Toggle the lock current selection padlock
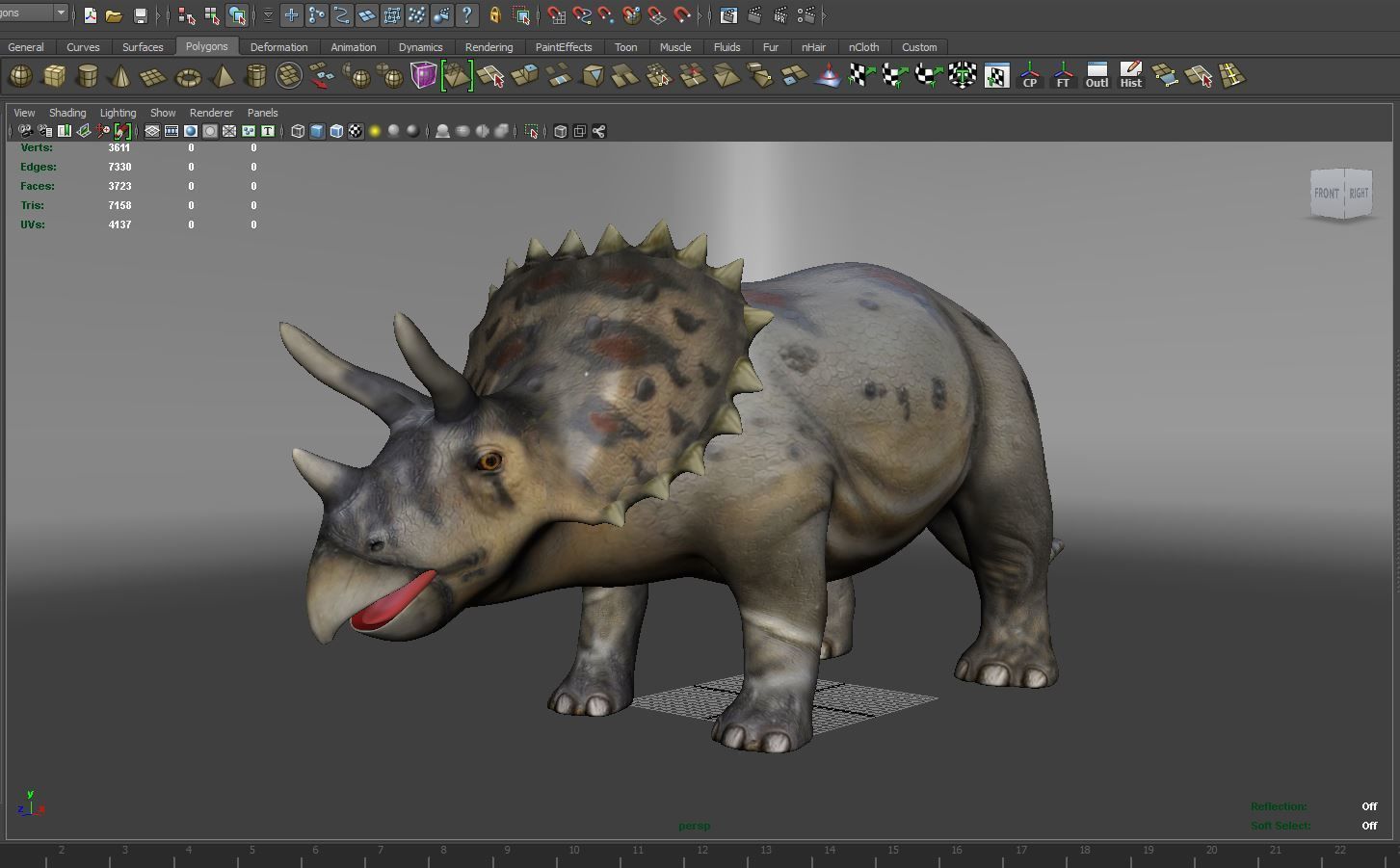 tap(494, 15)
